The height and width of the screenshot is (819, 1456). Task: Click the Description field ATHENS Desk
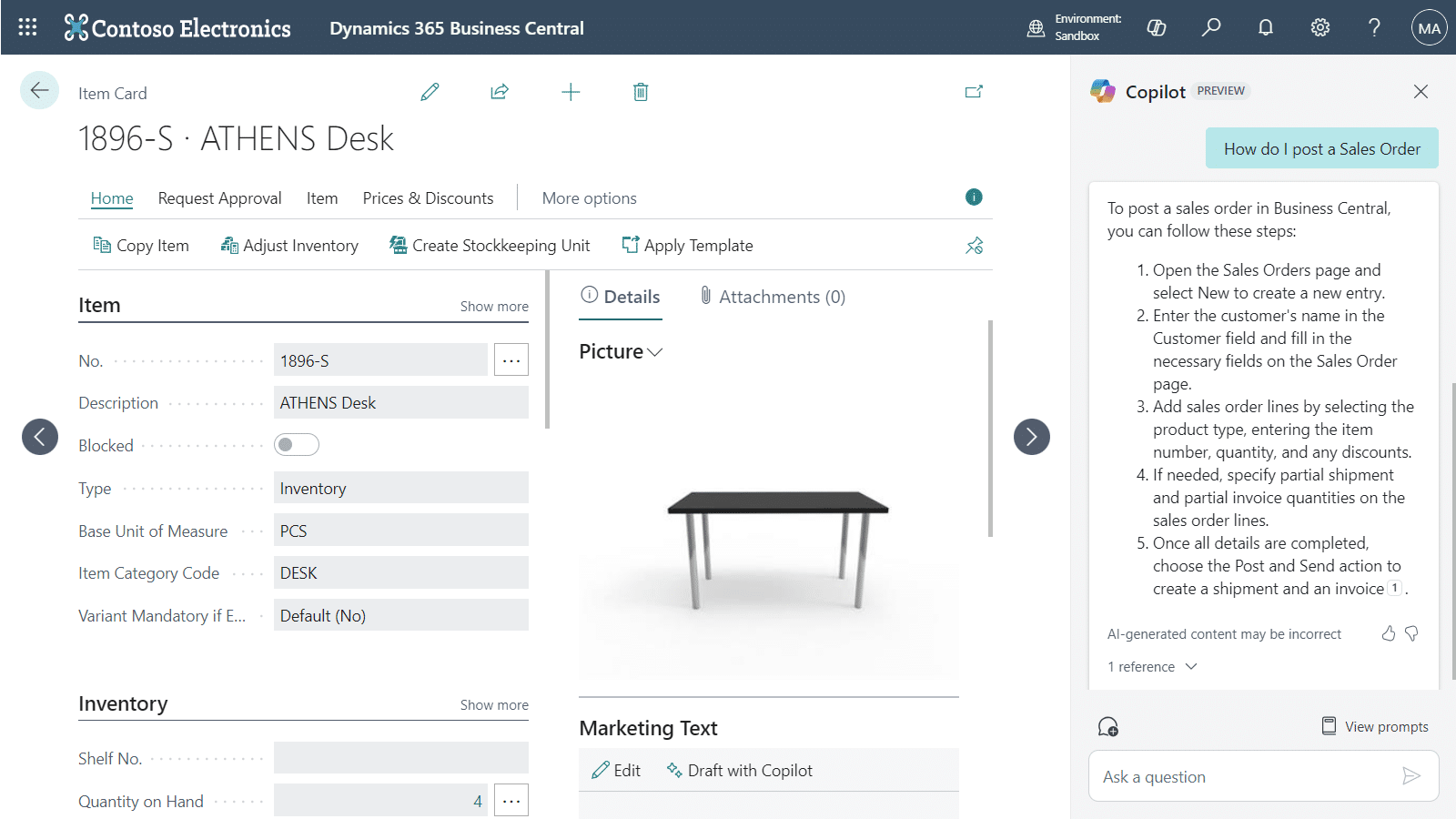click(401, 402)
